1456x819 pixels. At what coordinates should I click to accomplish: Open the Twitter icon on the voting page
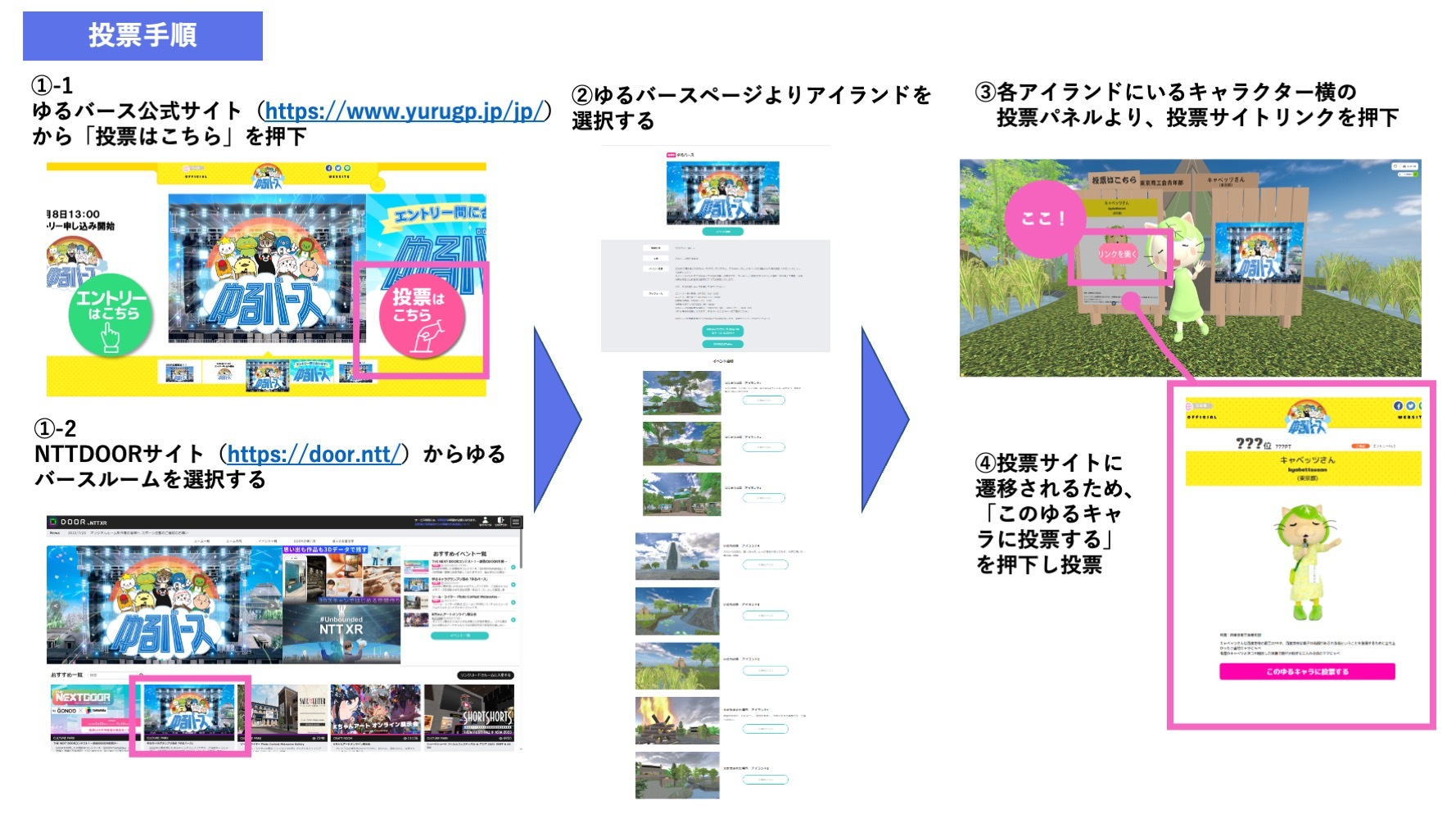pos(1411,405)
